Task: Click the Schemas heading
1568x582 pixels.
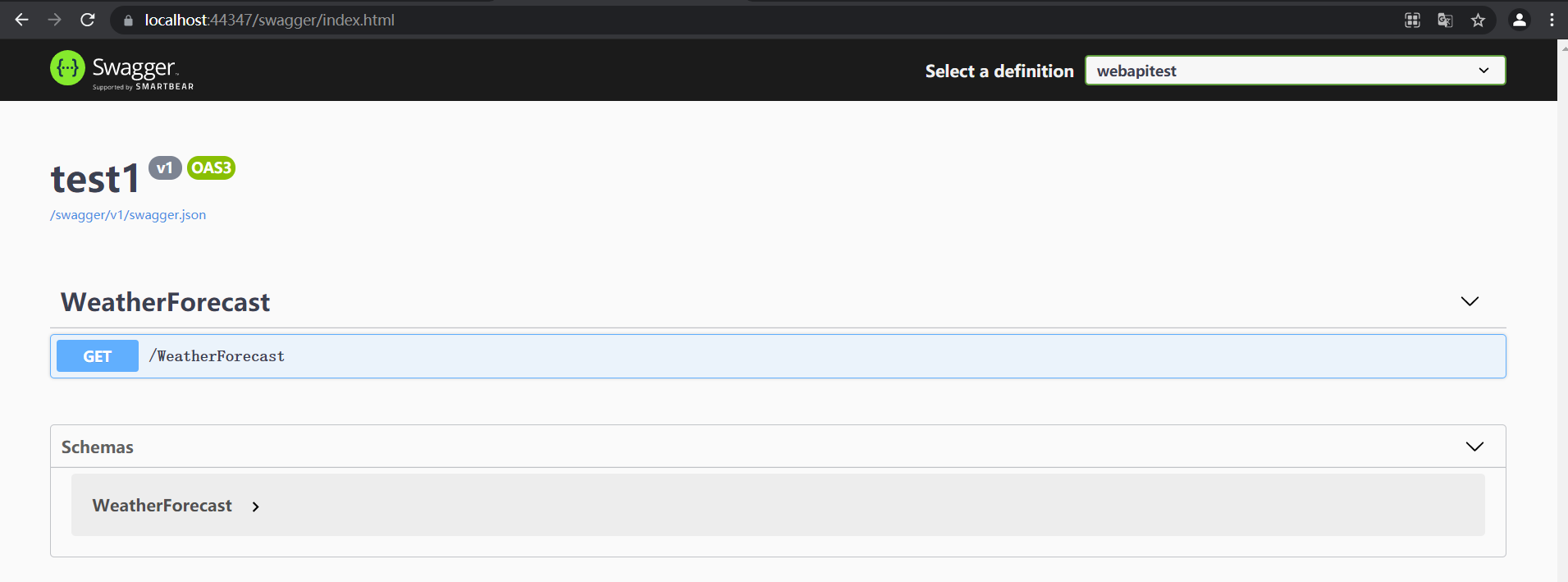Action: 97,447
